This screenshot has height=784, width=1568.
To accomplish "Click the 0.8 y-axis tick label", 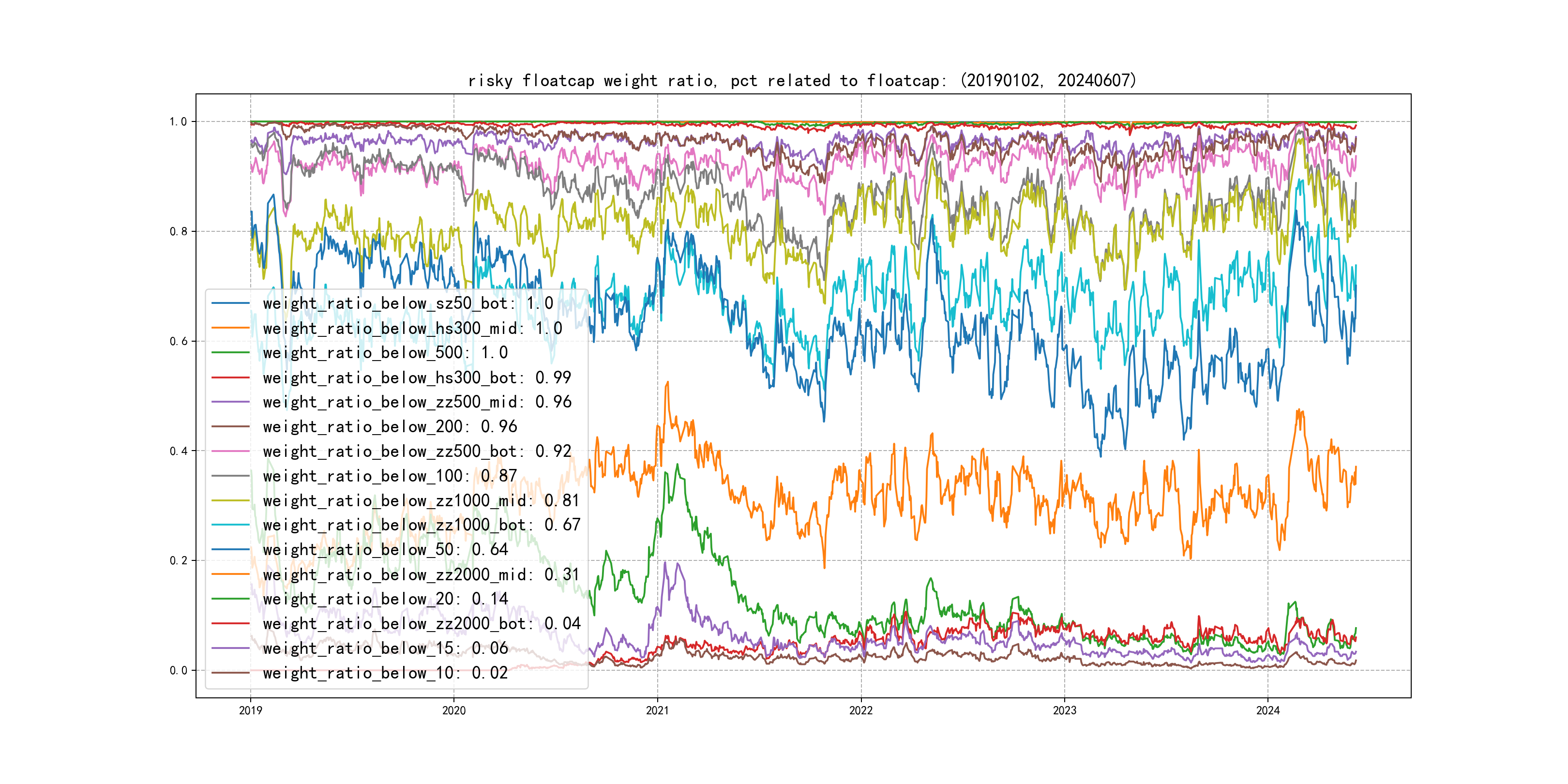I will (x=179, y=231).
